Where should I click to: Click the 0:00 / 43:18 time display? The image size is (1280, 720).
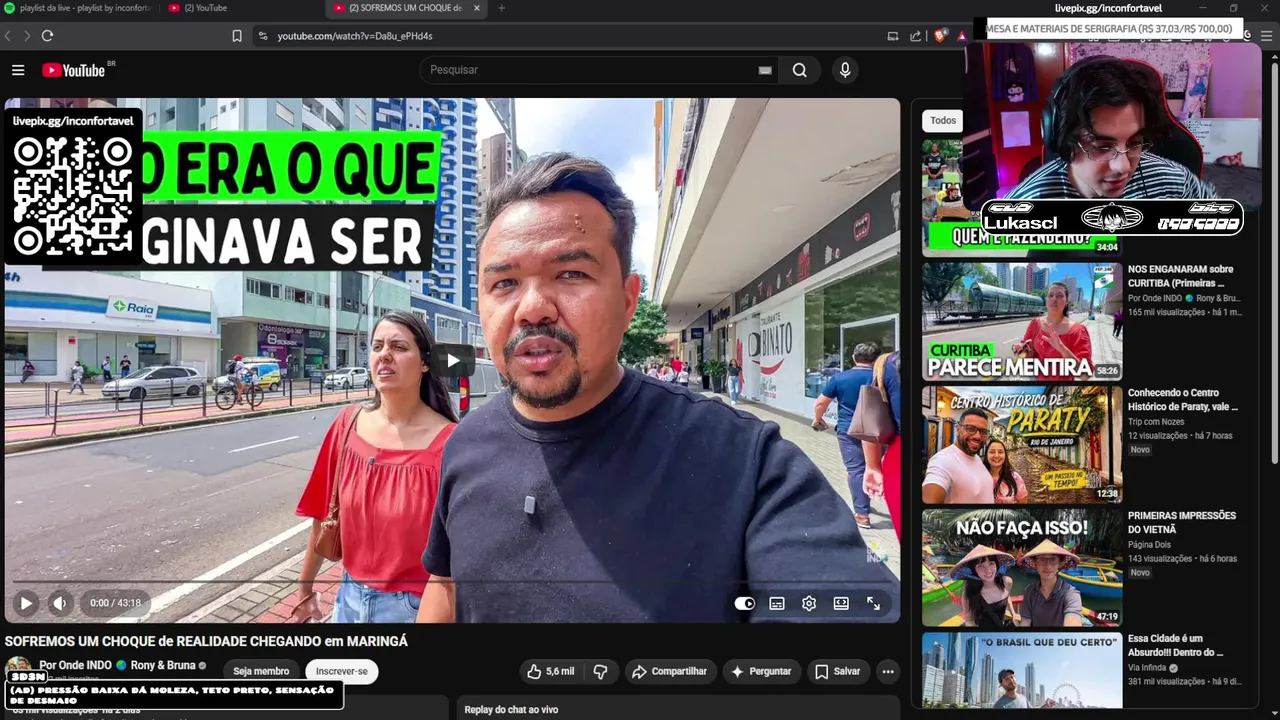(115, 603)
